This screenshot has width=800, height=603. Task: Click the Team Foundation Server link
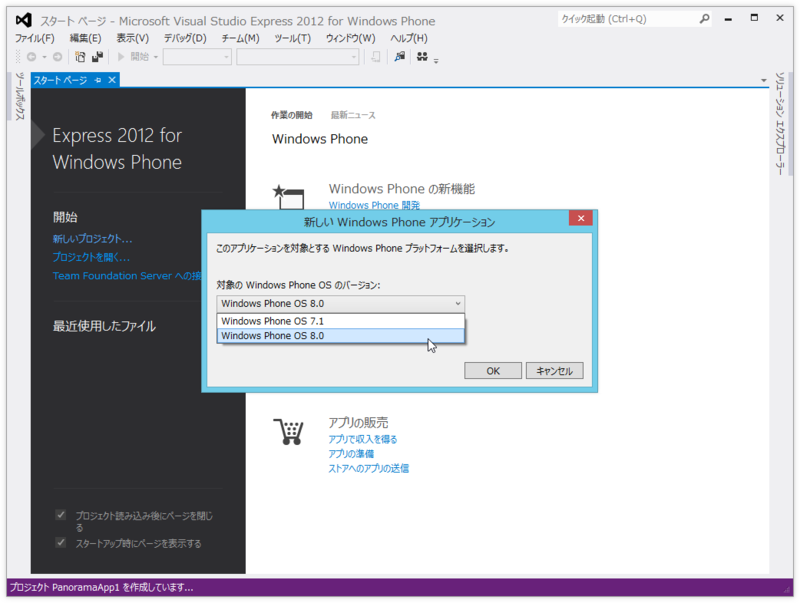(x=127, y=276)
